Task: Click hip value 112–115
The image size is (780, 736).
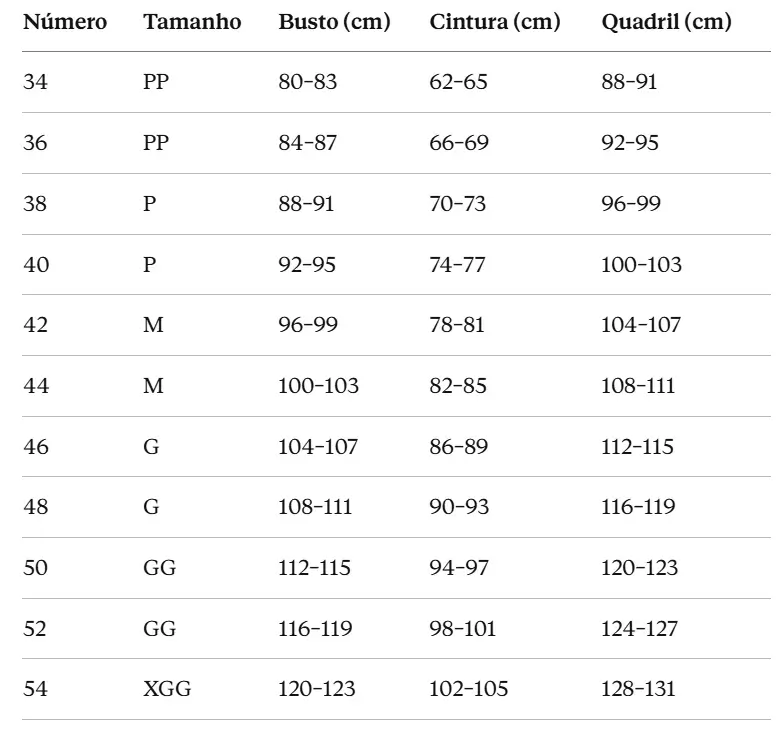Action: pyautogui.click(x=637, y=447)
